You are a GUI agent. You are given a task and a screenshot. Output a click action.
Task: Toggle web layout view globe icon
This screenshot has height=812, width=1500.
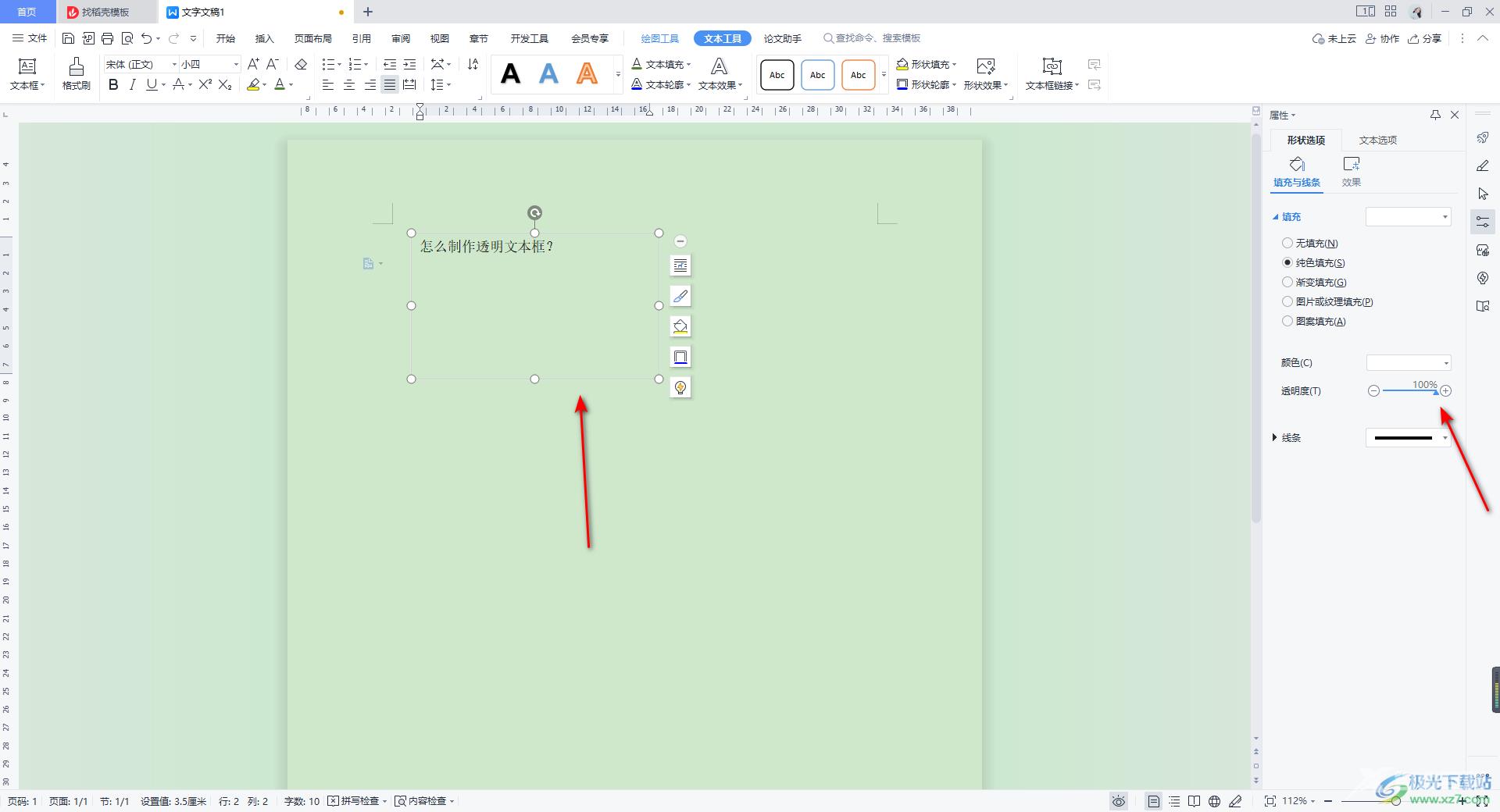pos(1214,801)
